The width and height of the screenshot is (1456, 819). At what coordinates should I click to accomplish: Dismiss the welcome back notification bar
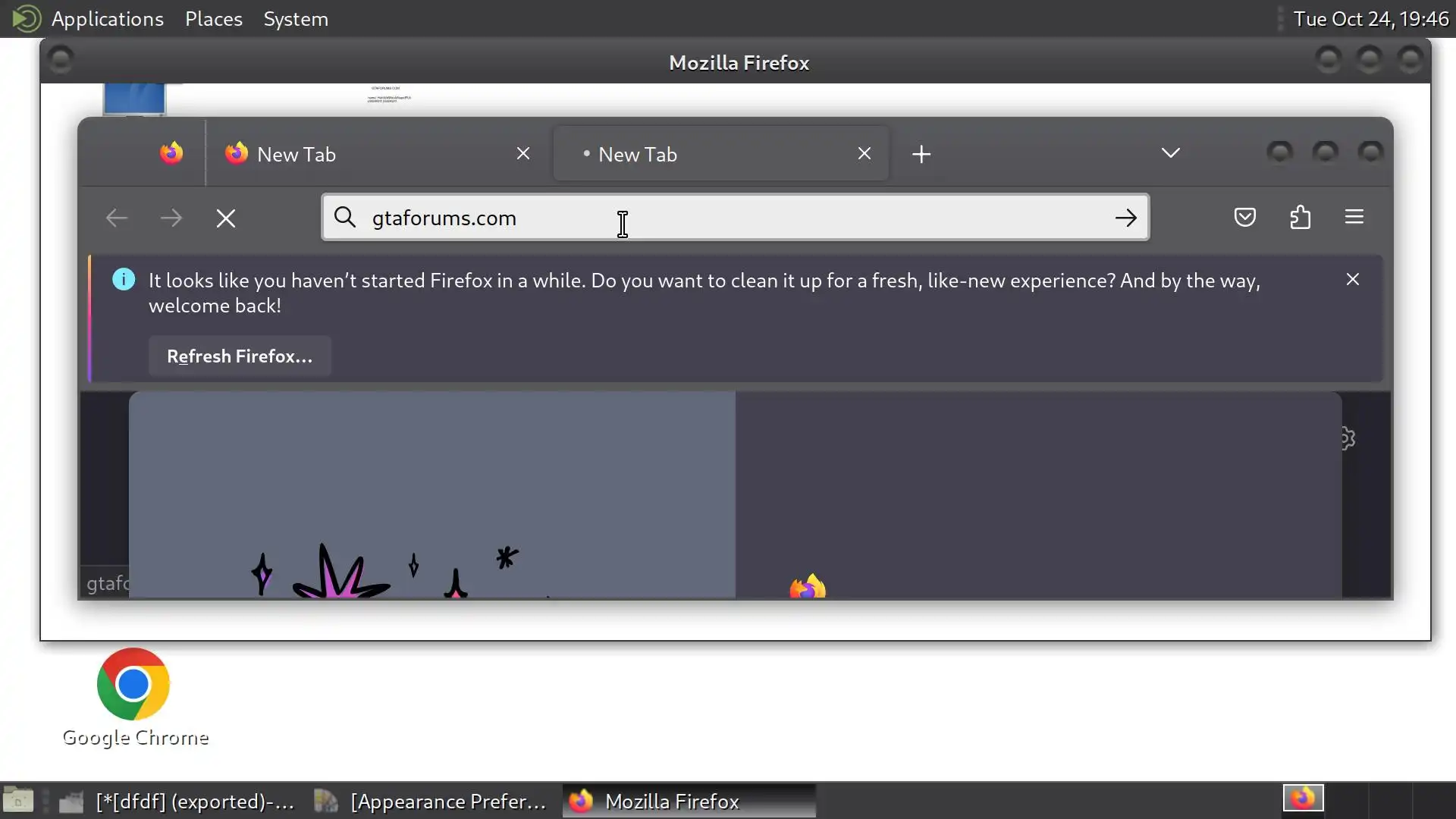tap(1352, 280)
